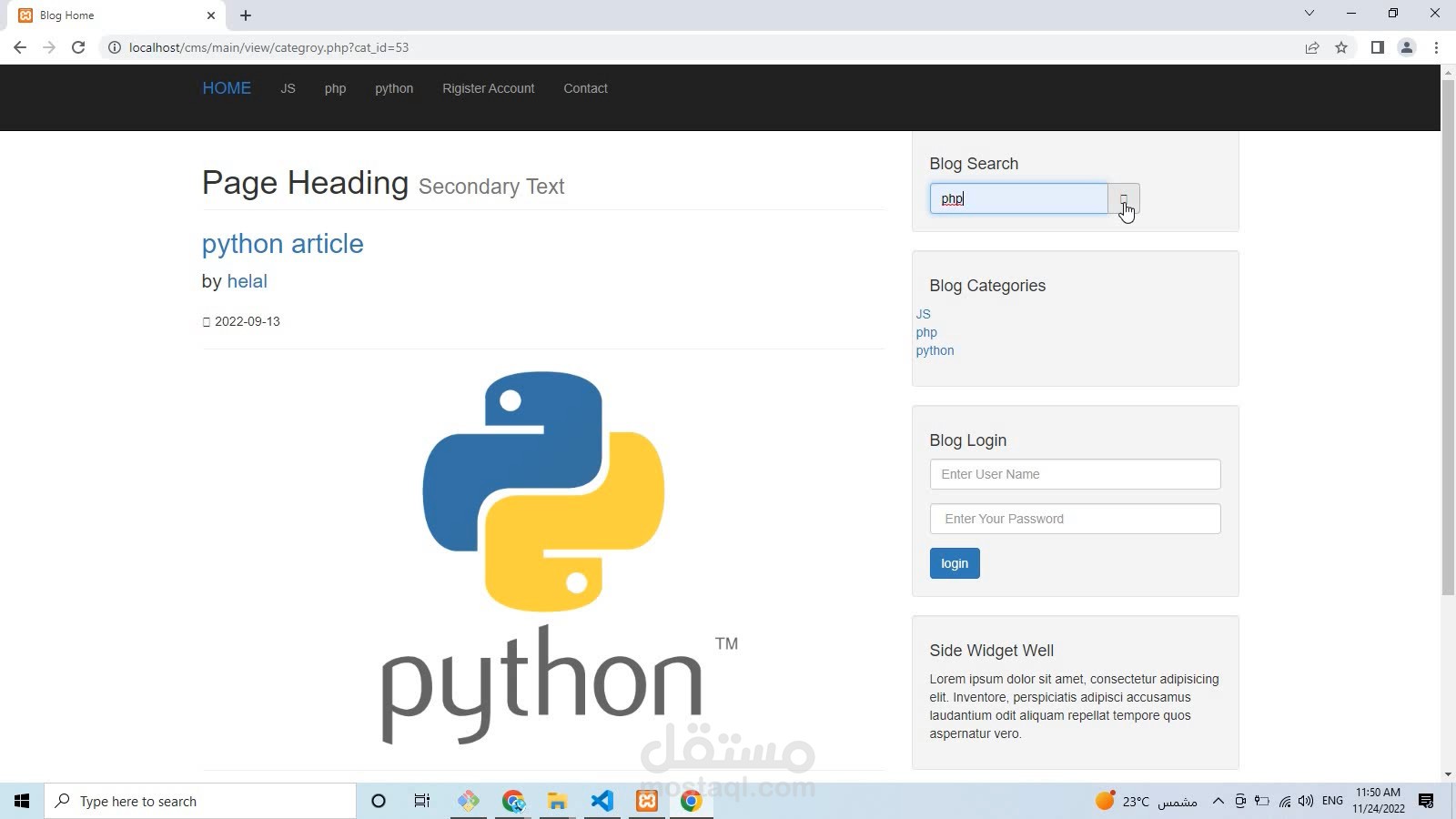Open the JS navbar item

(288, 88)
